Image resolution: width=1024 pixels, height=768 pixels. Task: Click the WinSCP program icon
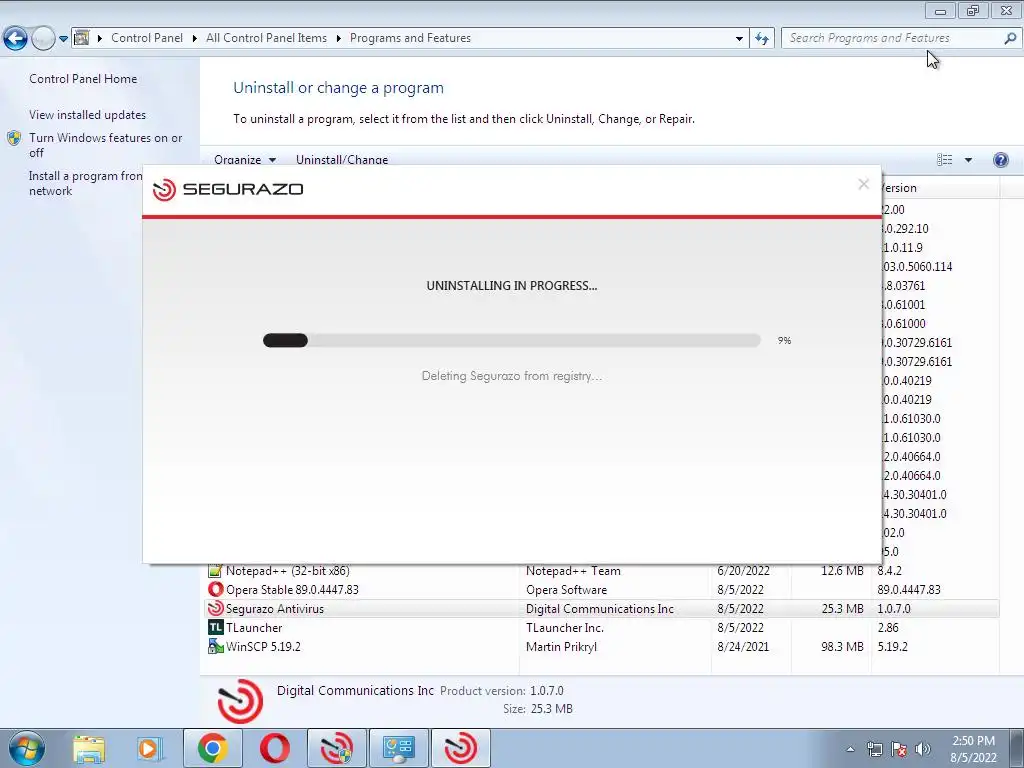215,647
